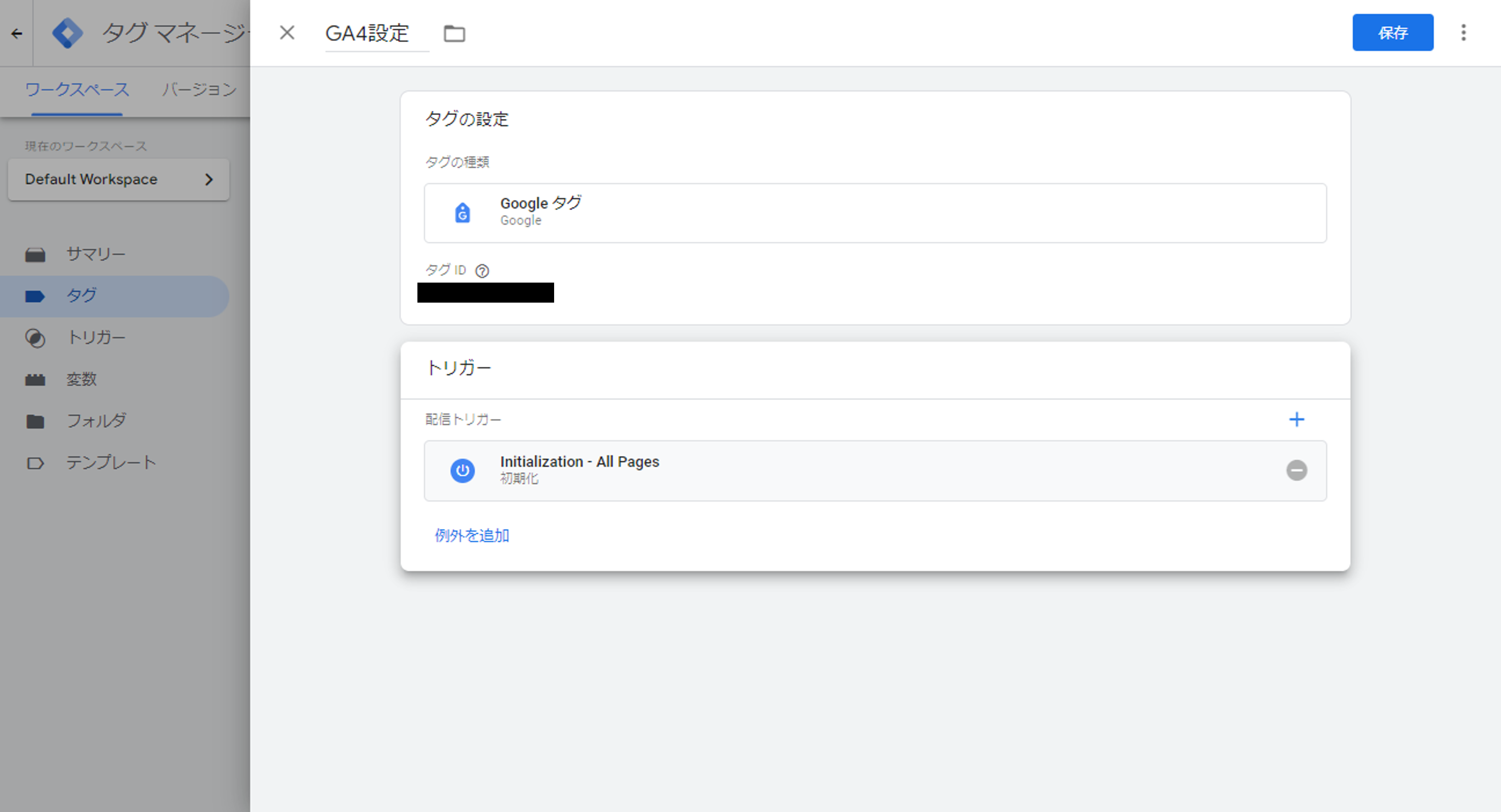
Task: Open サマリー in the sidebar
Action: pyautogui.click(x=95, y=254)
